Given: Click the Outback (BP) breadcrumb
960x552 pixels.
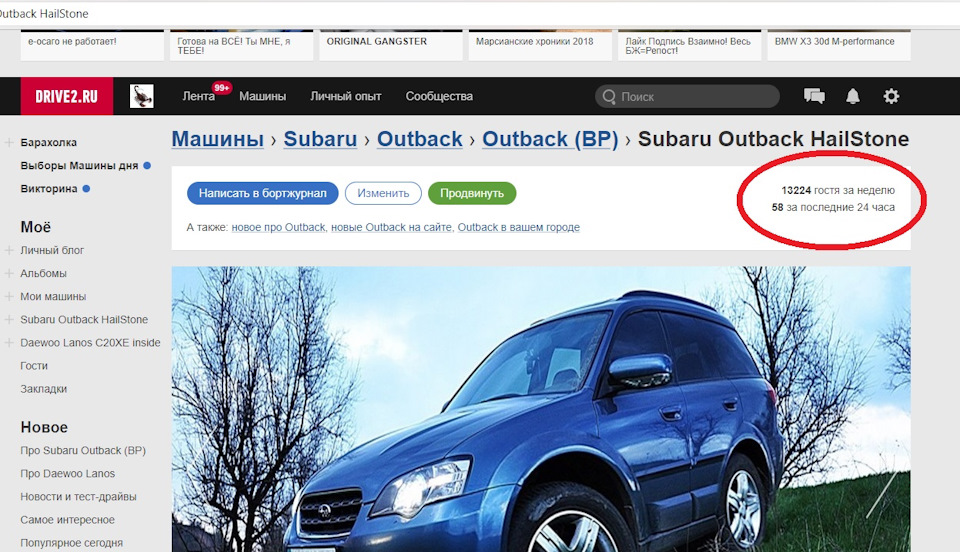Looking at the screenshot, I should (x=550, y=139).
